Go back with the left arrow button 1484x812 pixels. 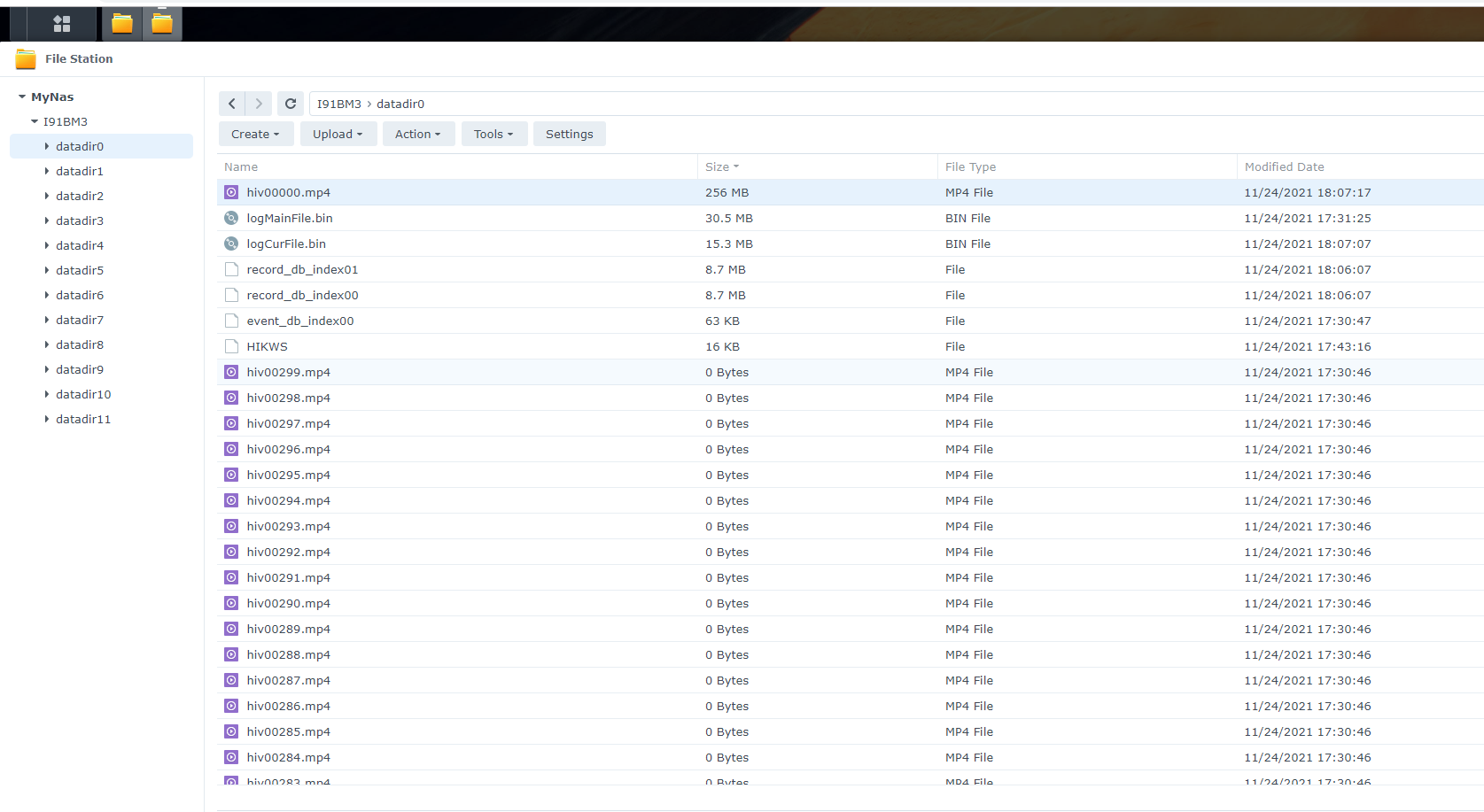coord(232,104)
